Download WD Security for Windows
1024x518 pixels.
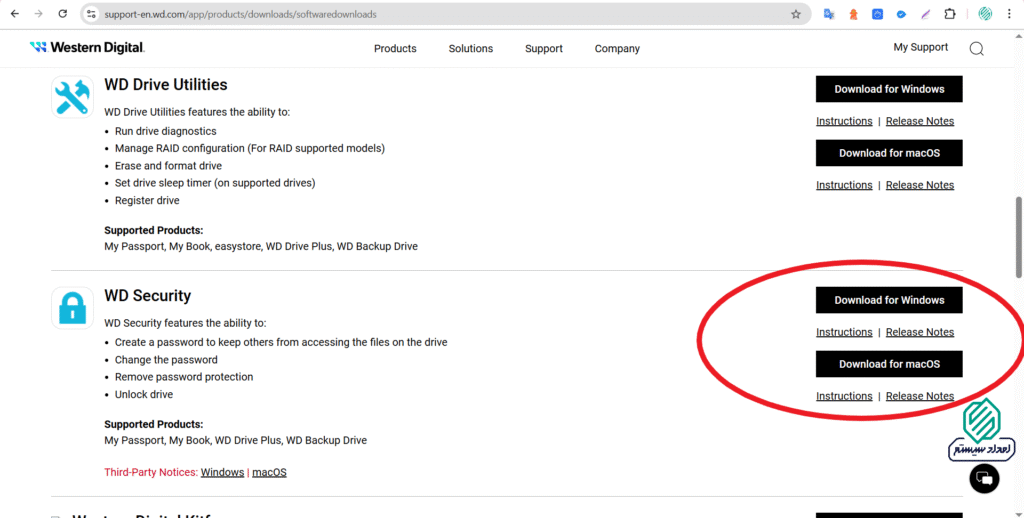(889, 300)
